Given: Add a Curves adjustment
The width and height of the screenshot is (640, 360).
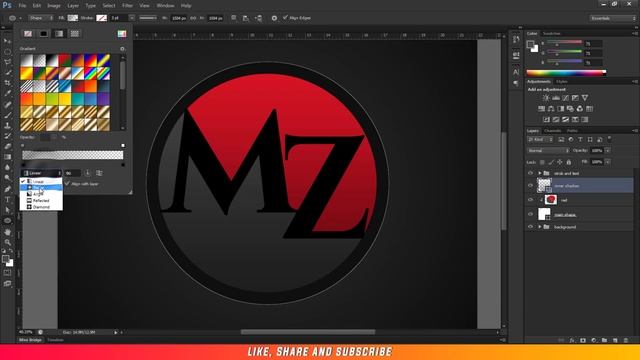Looking at the screenshot, I should click(x=565, y=98).
